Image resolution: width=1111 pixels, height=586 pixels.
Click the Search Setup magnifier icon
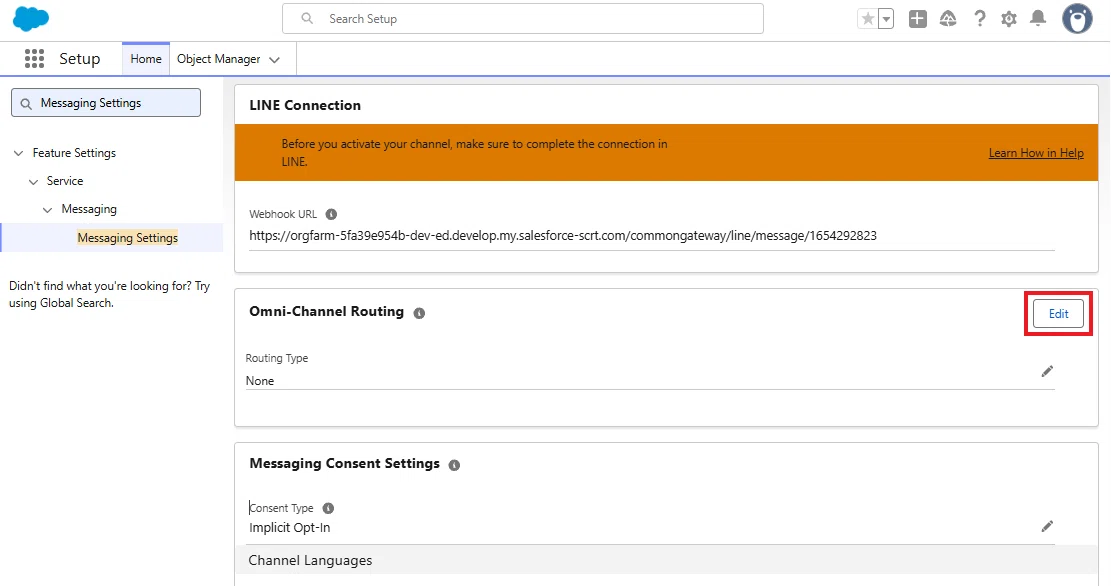pos(307,18)
